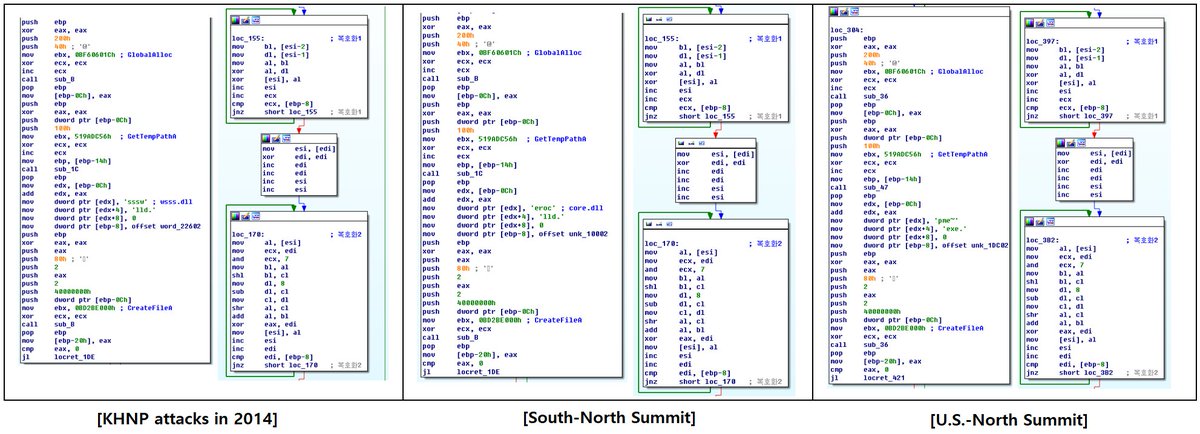
Task: Click the "loc_397:" label
Action: 1043,41
